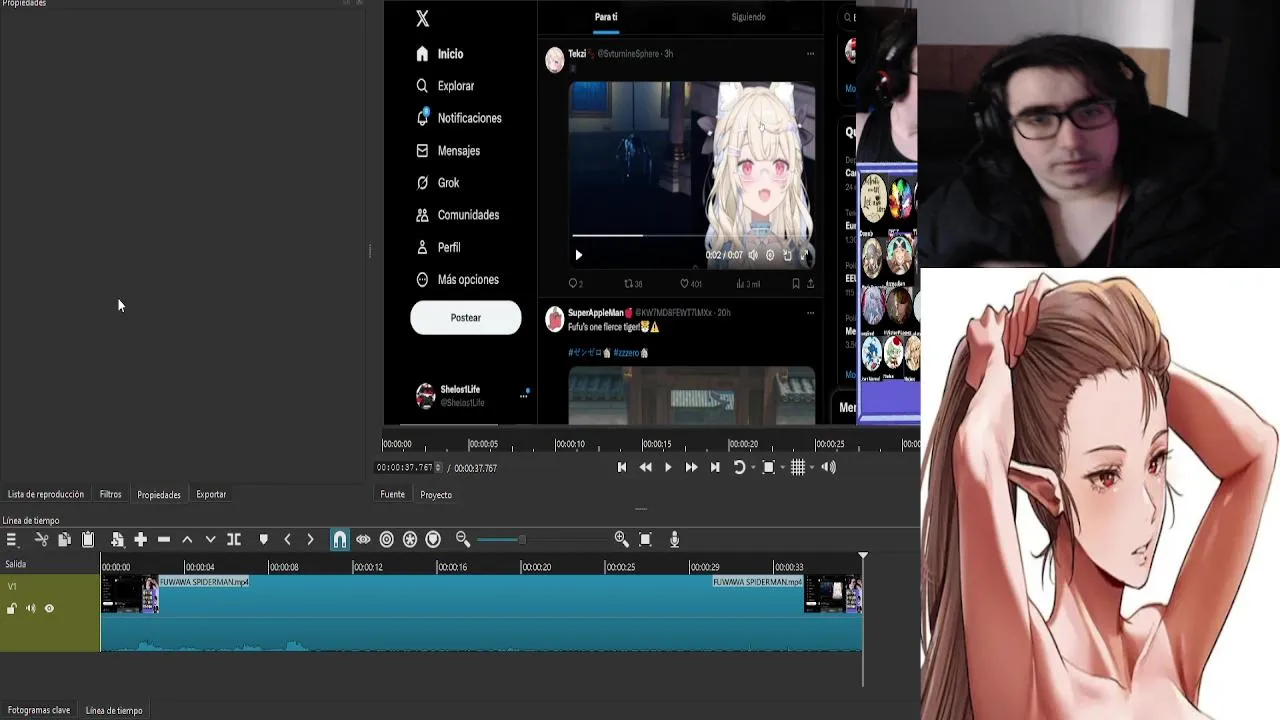Image resolution: width=1280 pixels, height=720 pixels.
Task: Ripple delete with the minus icon
Action: click(164, 540)
